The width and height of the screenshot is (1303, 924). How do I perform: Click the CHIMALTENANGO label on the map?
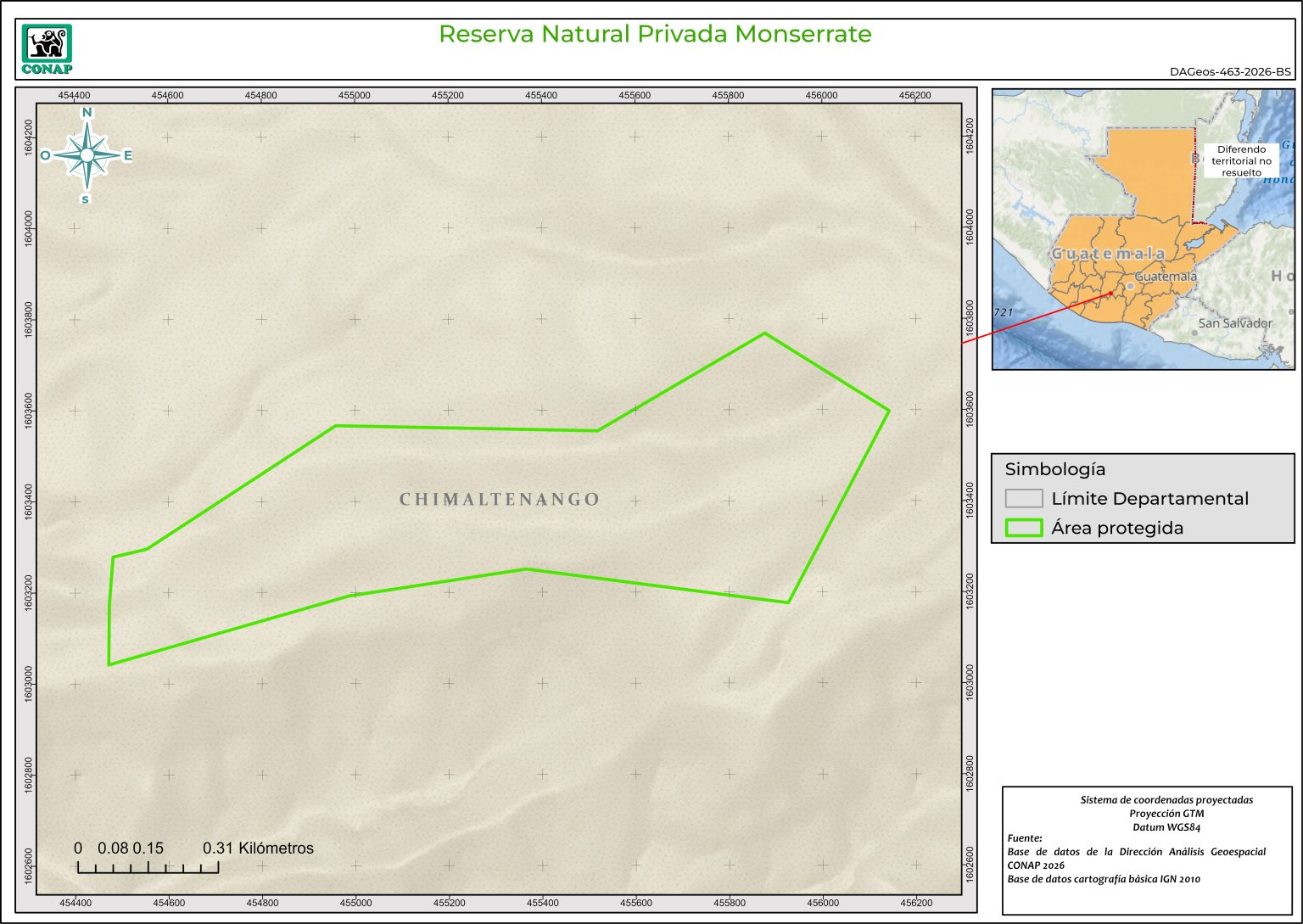[500, 500]
